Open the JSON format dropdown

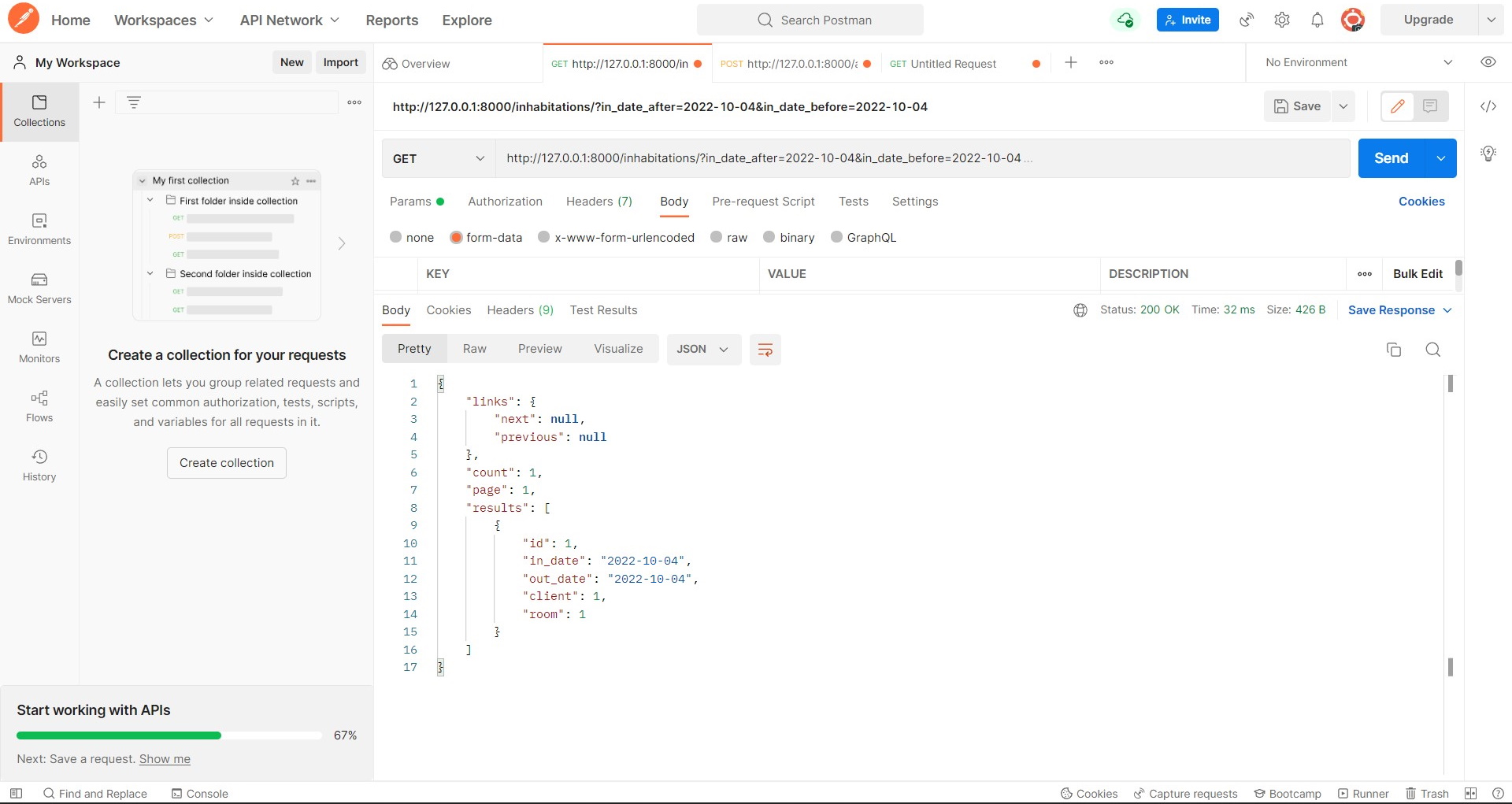(x=702, y=349)
